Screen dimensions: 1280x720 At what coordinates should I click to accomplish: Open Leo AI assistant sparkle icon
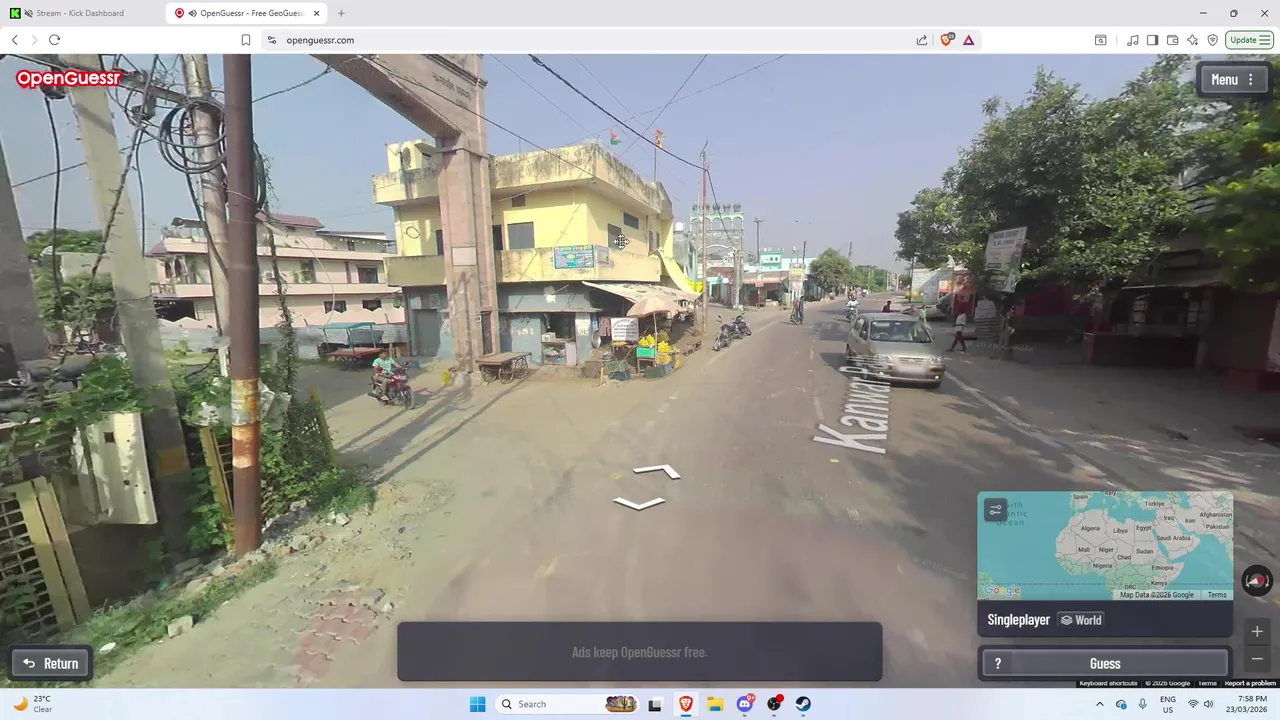(x=1192, y=40)
